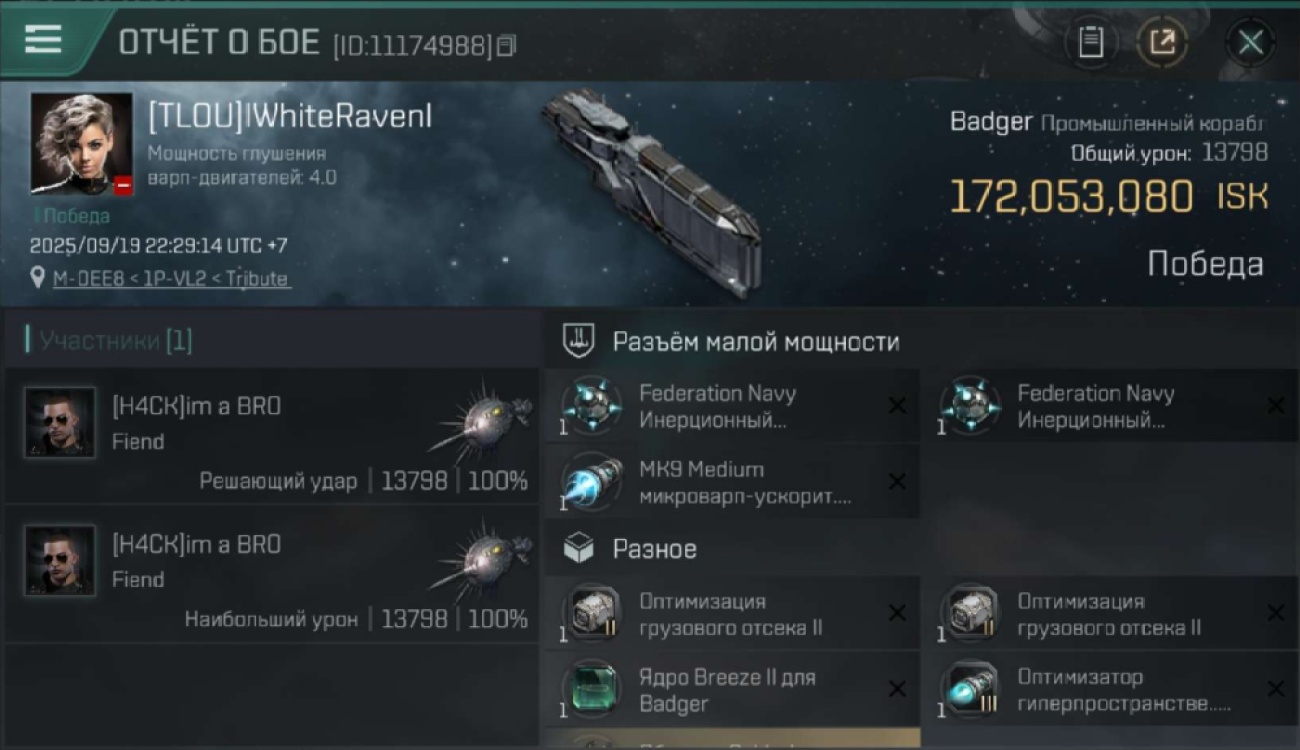Close the battle report window
Viewport: 1300px width, 750px height.
pyautogui.click(x=1250, y=42)
